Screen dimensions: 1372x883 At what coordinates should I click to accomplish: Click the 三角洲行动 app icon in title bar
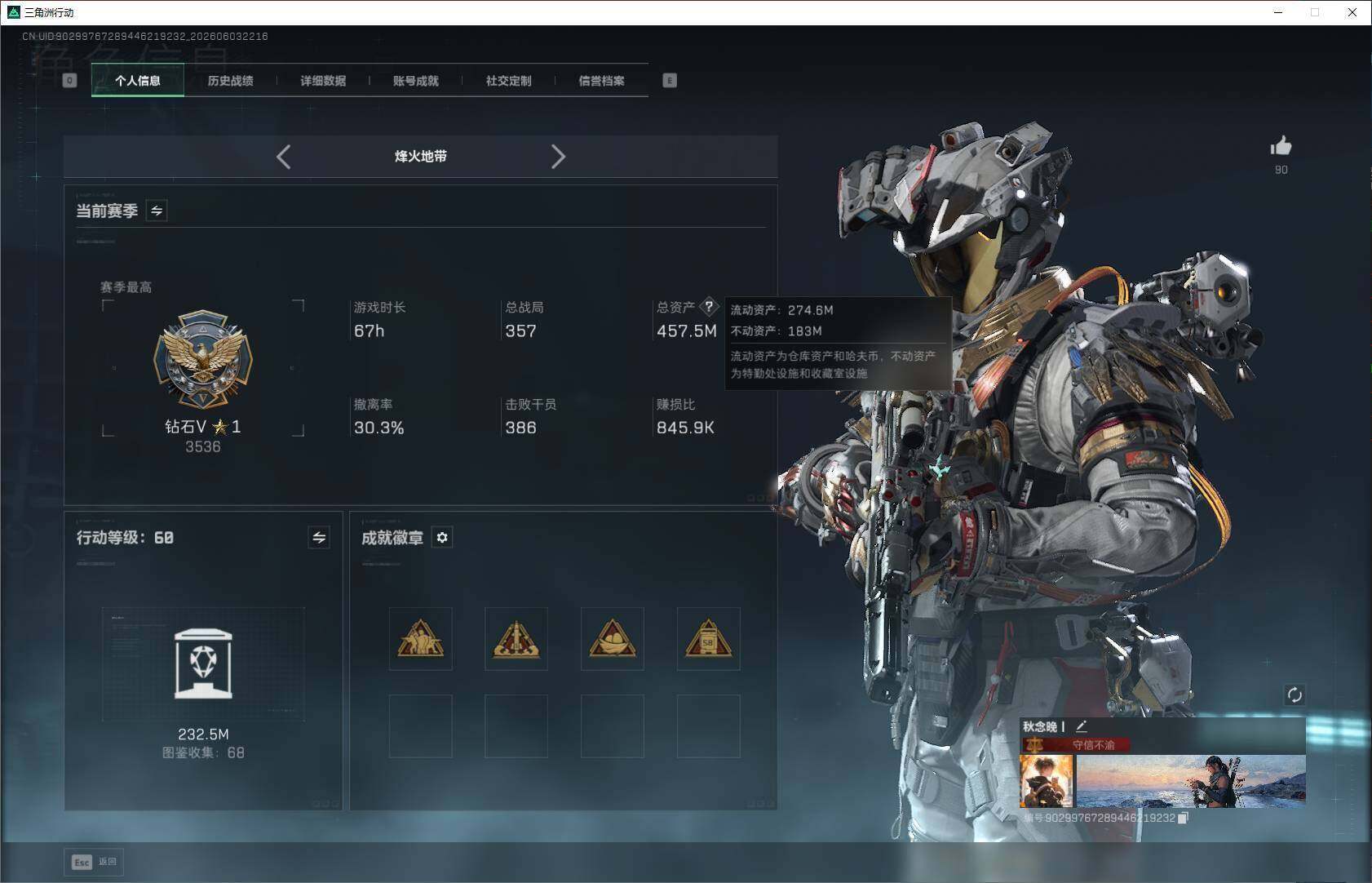(x=12, y=12)
